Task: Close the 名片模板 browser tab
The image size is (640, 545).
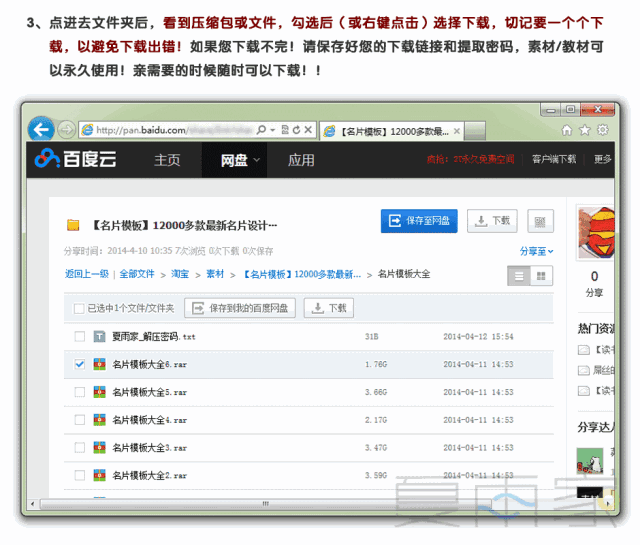Action: point(457,131)
